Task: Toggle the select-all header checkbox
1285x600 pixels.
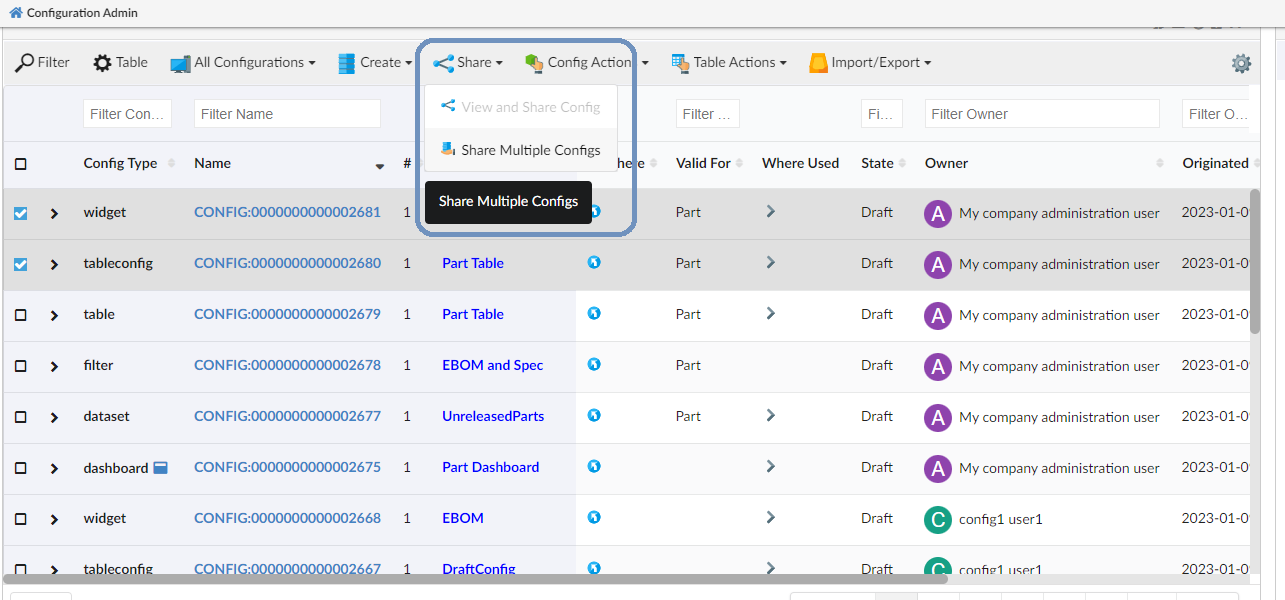Action: pos(21,164)
